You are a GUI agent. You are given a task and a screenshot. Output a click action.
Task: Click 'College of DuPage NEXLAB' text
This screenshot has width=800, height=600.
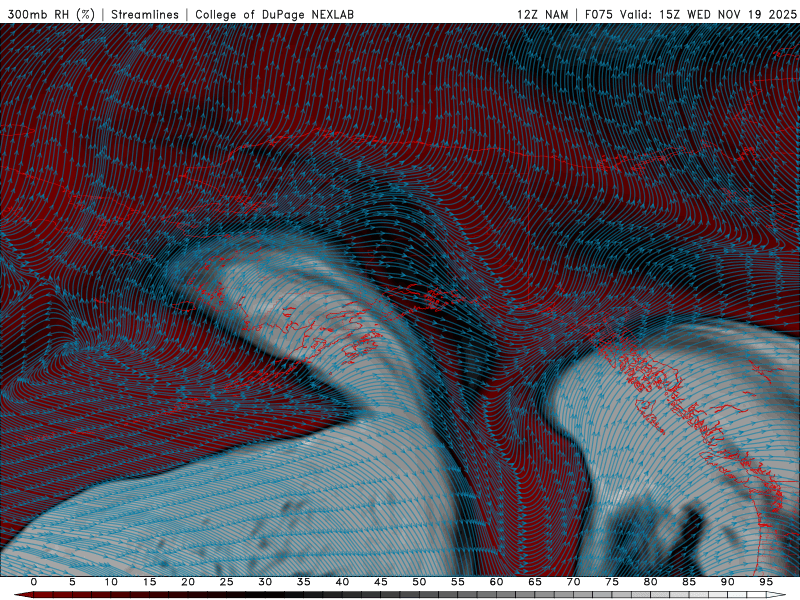tap(274, 14)
